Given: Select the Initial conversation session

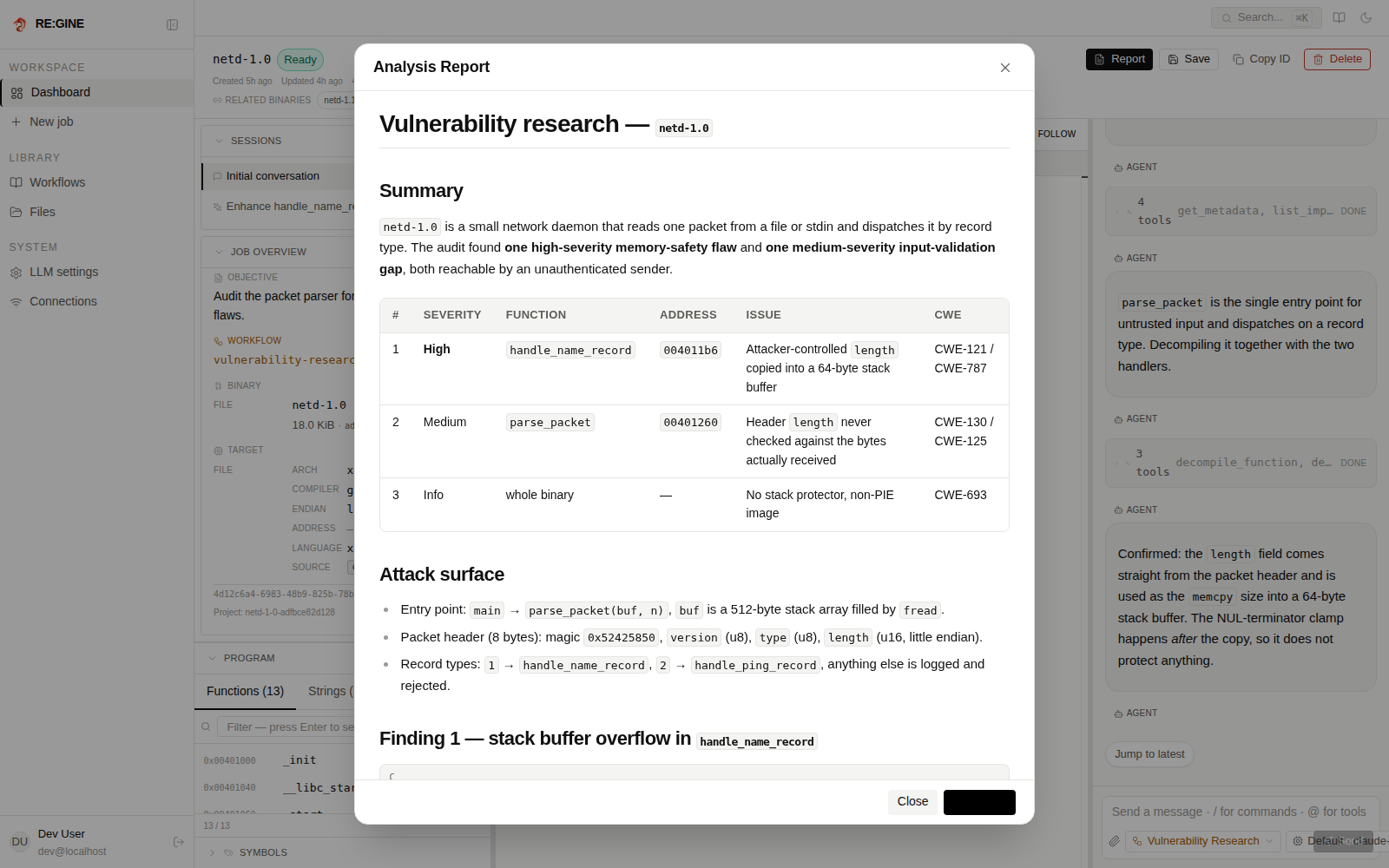Looking at the screenshot, I should tap(278, 176).
